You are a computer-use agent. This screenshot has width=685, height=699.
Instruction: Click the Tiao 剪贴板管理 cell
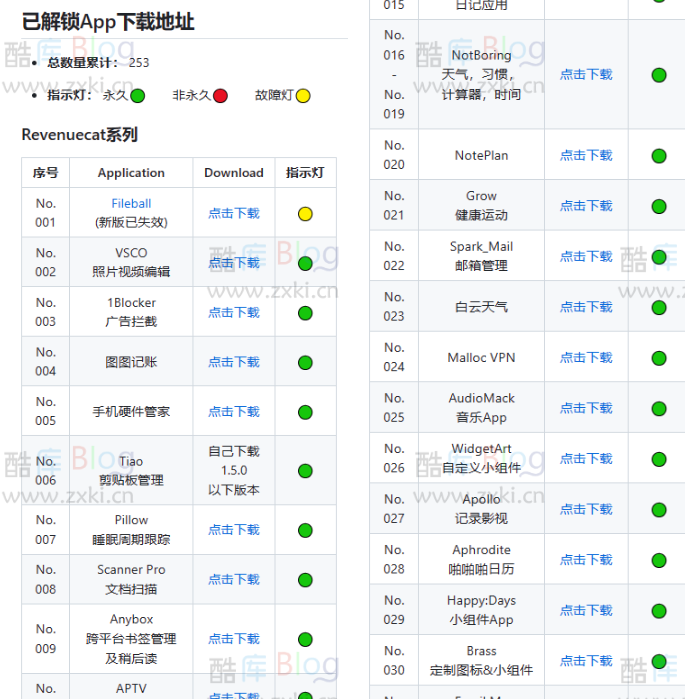[x=131, y=470]
